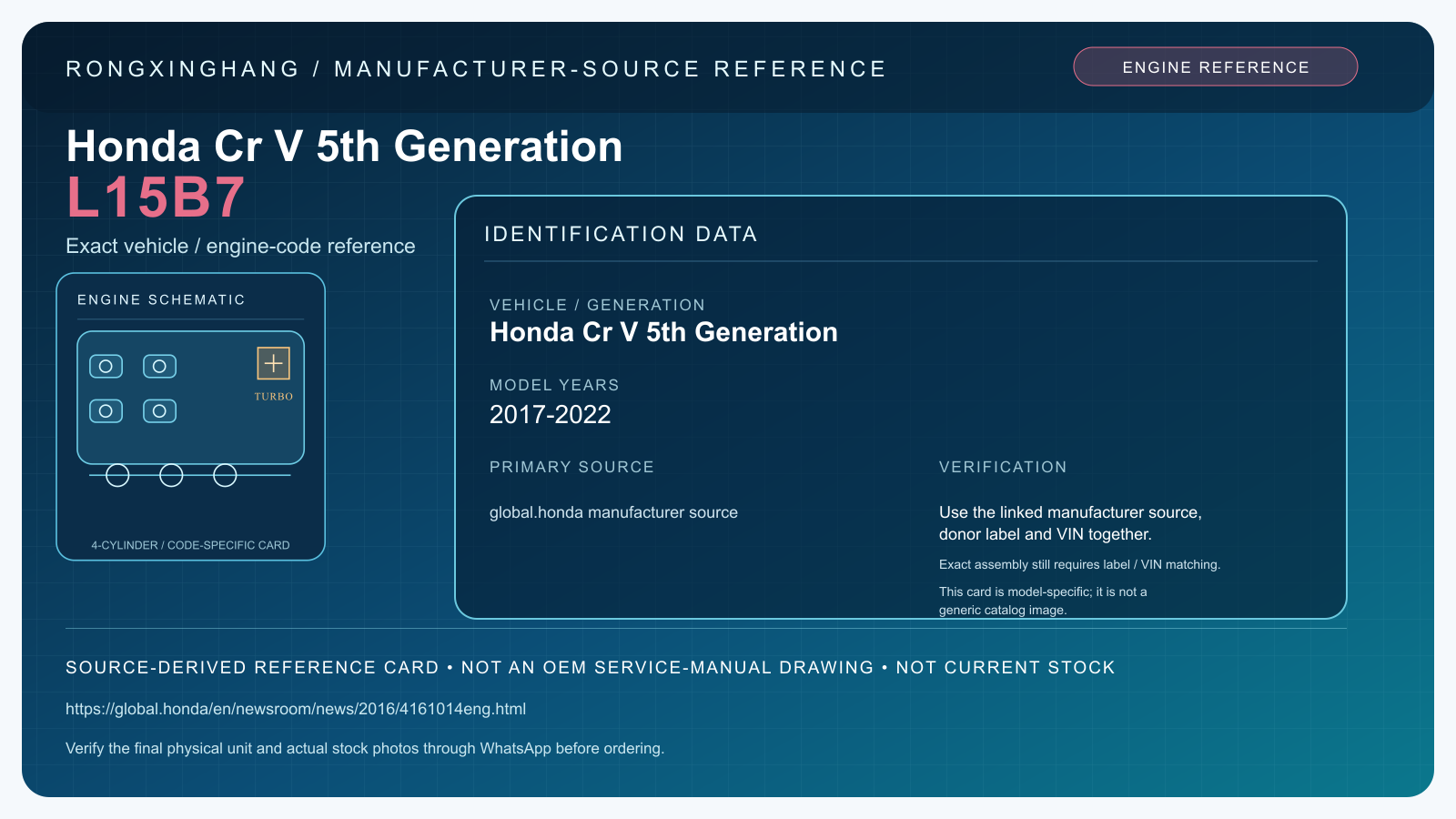This screenshot has width=1456, height=819.
Task: Click 'Exact assembly still requires label / VIN matching' note
Action: tap(1079, 564)
